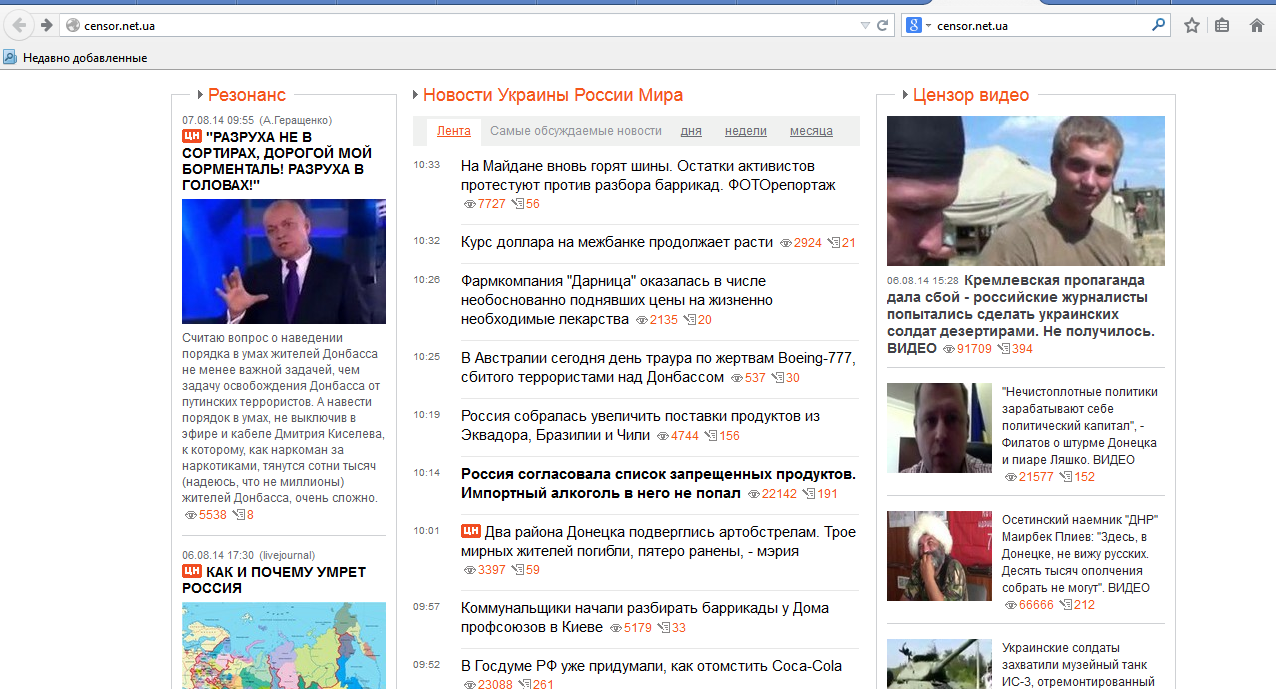The height and width of the screenshot is (689, 1276).
Task: Open article 'РАЗРУХА НЕ В СОРТИРАХ'
Action: 277,161
